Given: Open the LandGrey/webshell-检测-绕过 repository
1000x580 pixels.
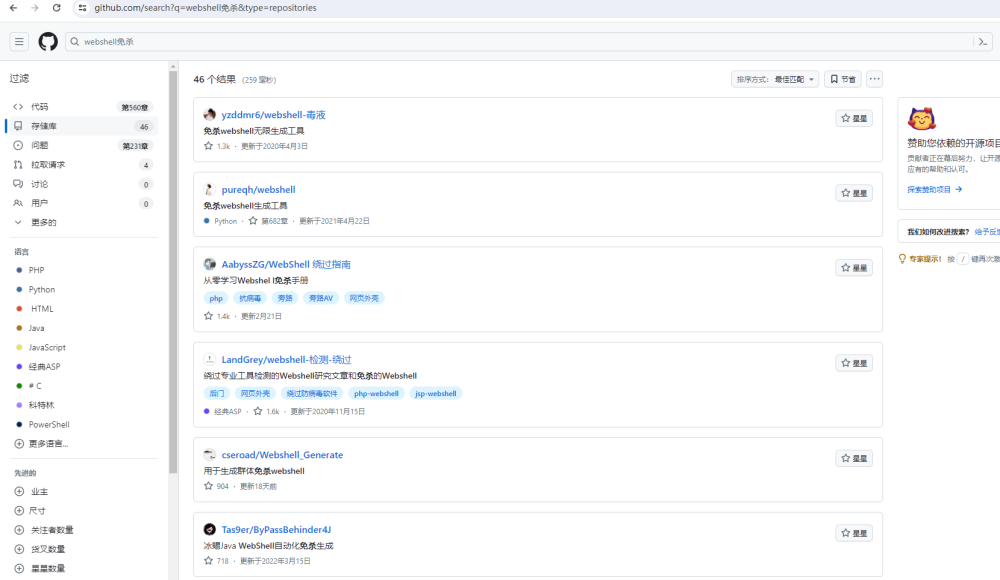Looking at the screenshot, I should 286,360.
